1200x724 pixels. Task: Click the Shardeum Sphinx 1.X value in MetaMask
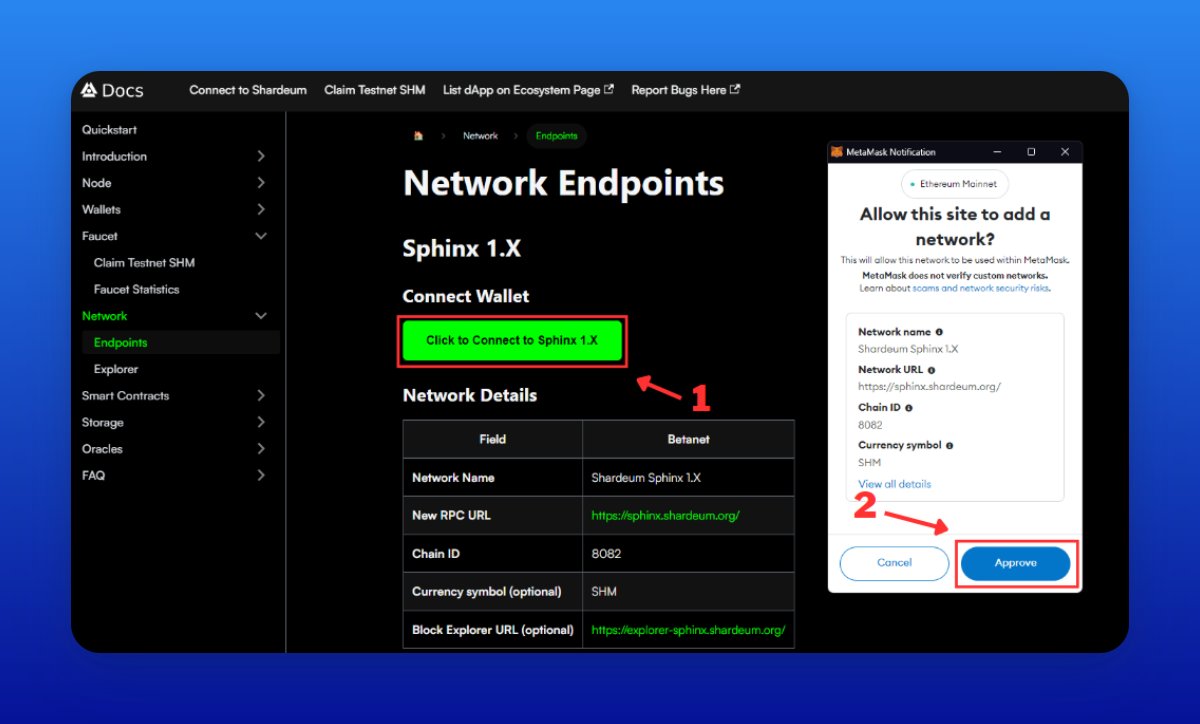[908, 349]
